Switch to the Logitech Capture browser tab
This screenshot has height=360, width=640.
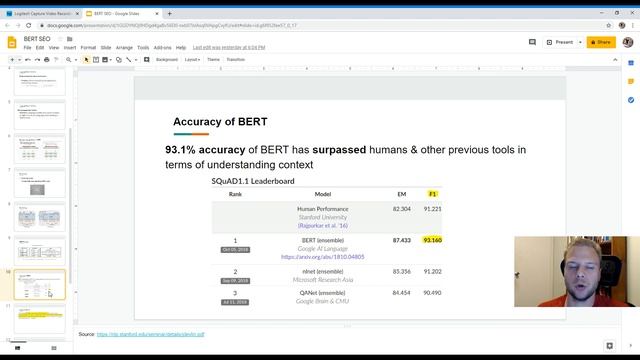42,13
